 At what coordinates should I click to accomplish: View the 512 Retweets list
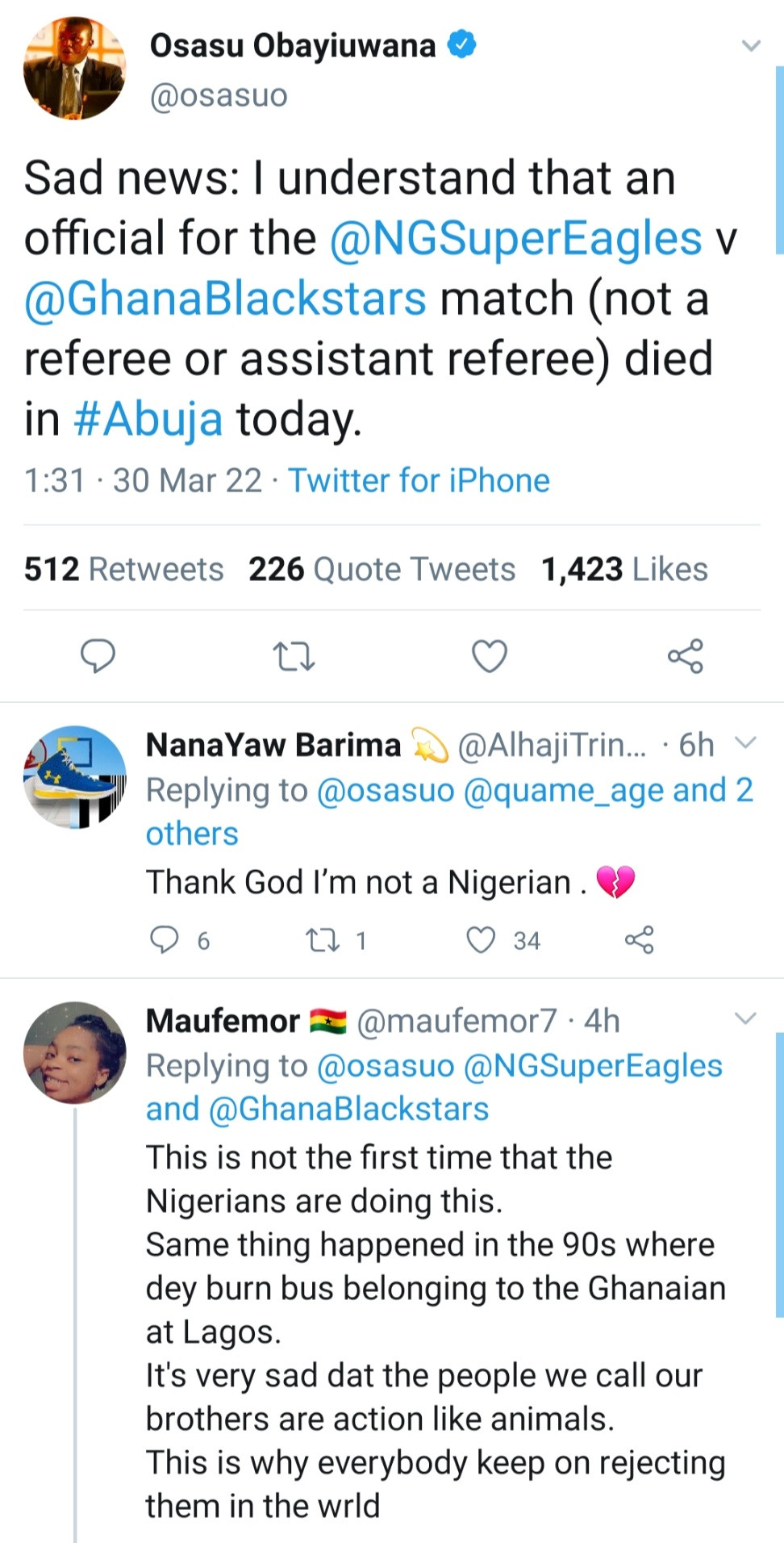tap(123, 569)
